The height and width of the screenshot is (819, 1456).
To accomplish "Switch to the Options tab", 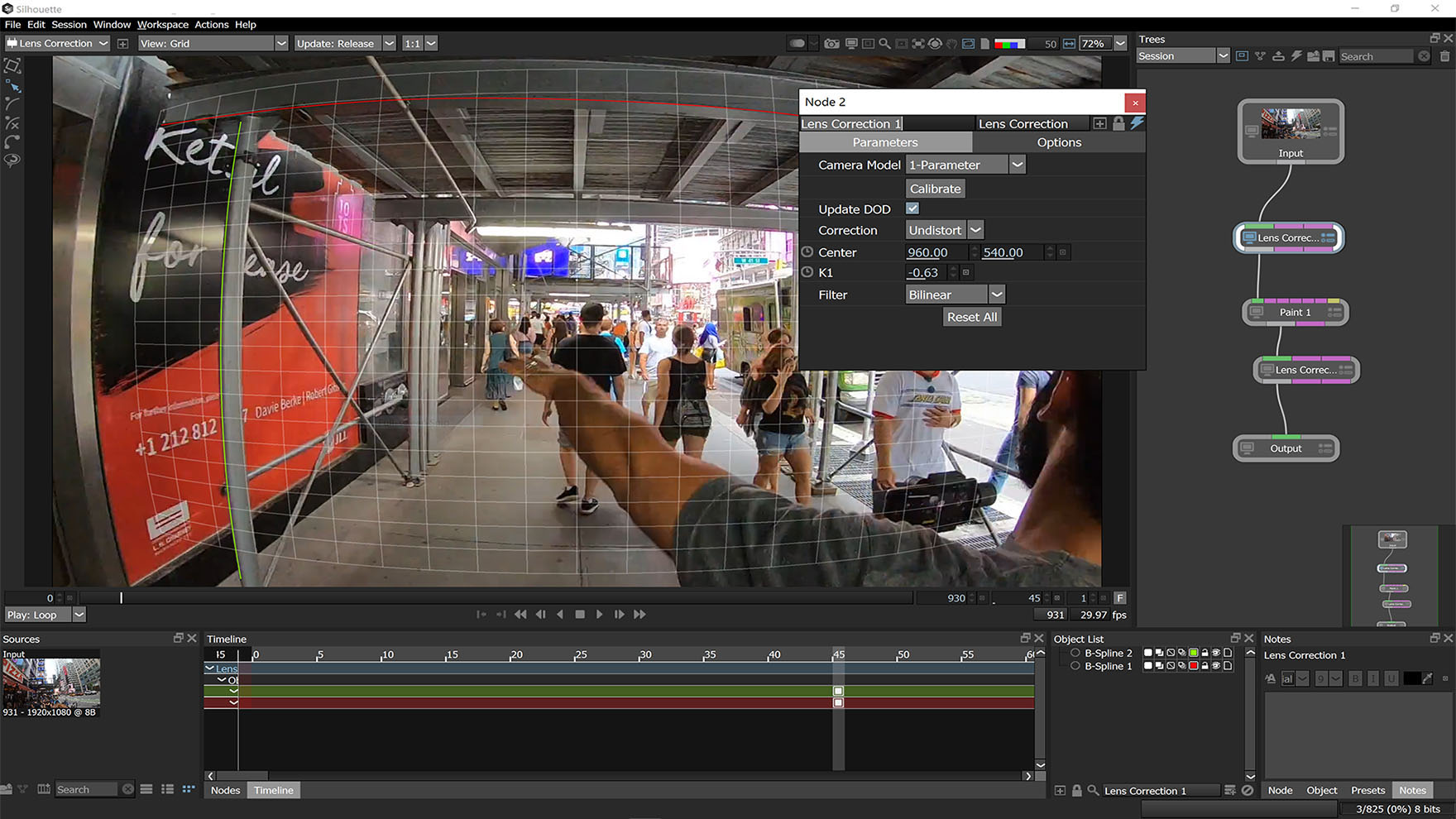I will (x=1059, y=142).
